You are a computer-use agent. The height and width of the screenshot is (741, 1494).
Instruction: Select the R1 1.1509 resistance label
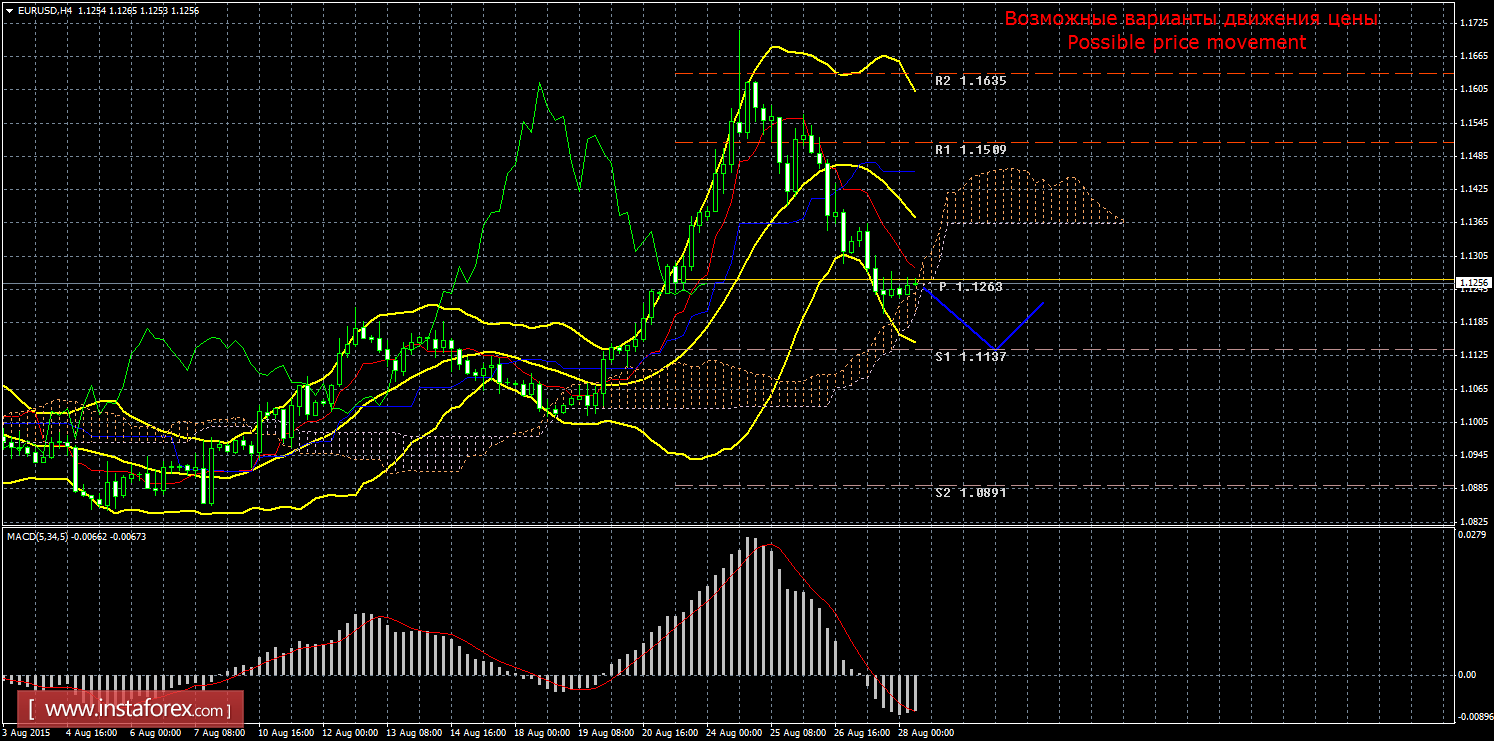tap(970, 149)
